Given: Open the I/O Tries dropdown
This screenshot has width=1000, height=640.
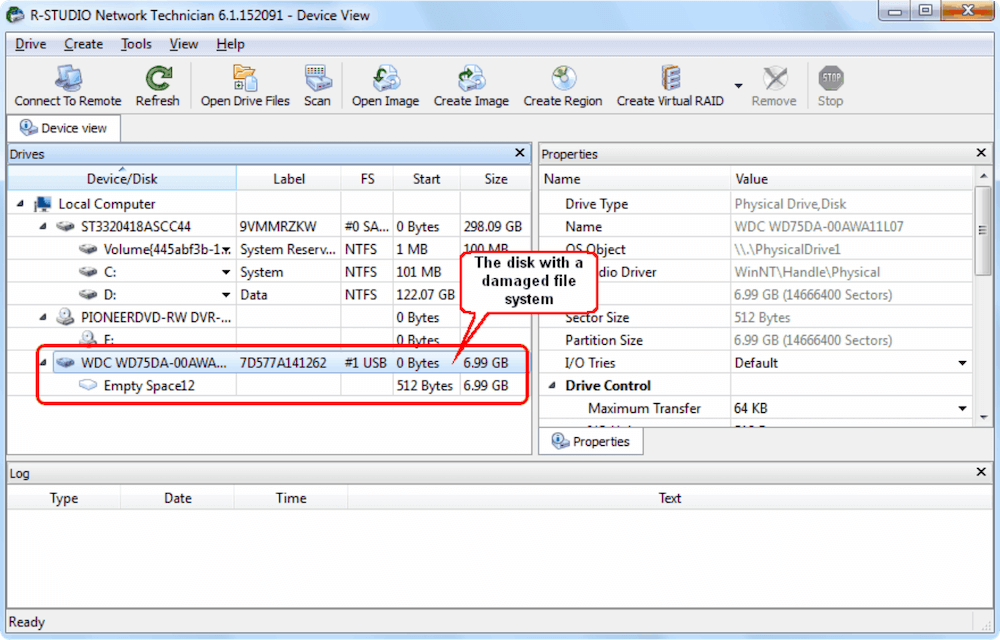Looking at the screenshot, I should coord(962,362).
